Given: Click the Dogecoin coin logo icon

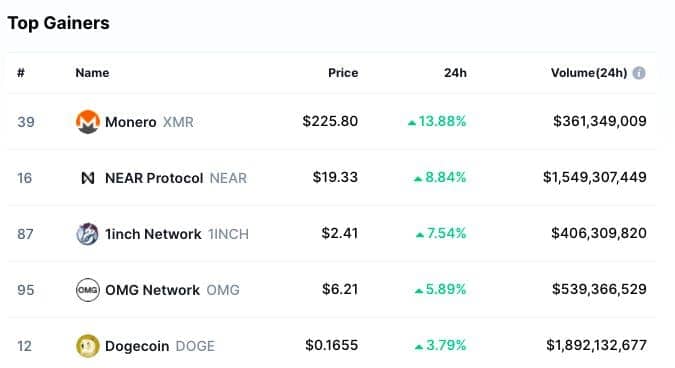Looking at the screenshot, I should coord(88,346).
